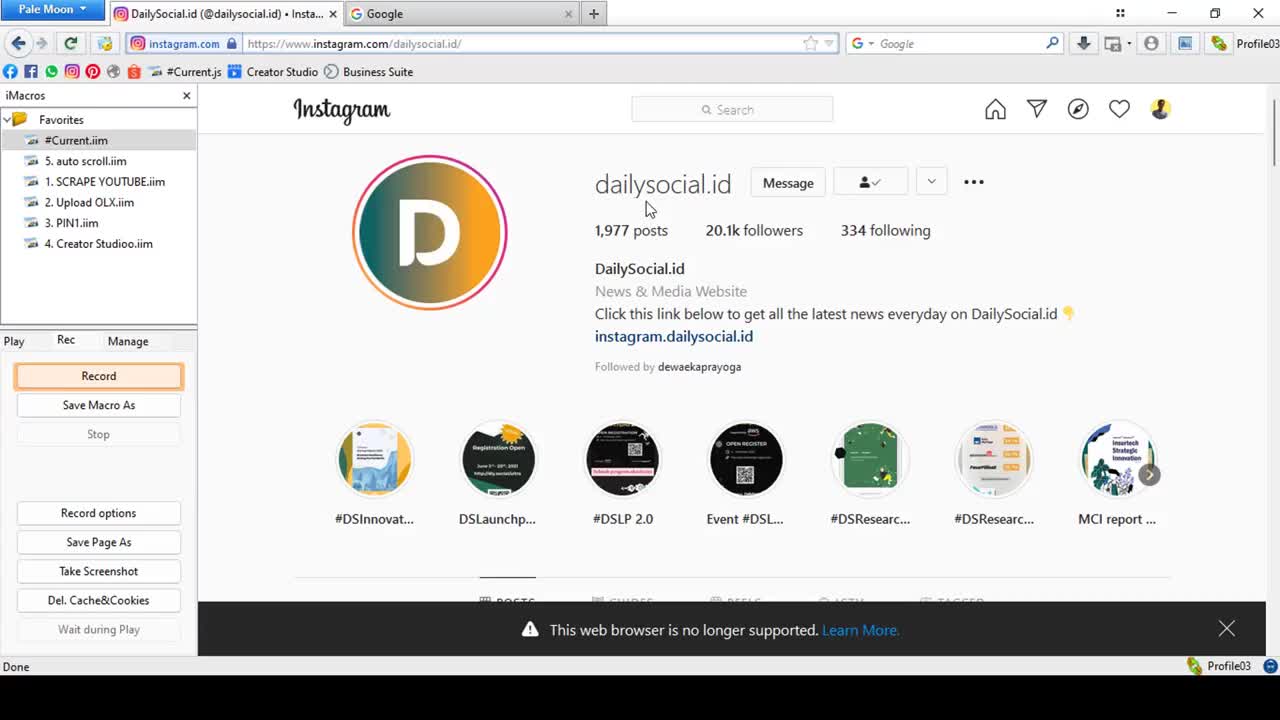The image size is (1280, 720).
Task: Open the three-dot options on profile
Action: [x=973, y=182]
